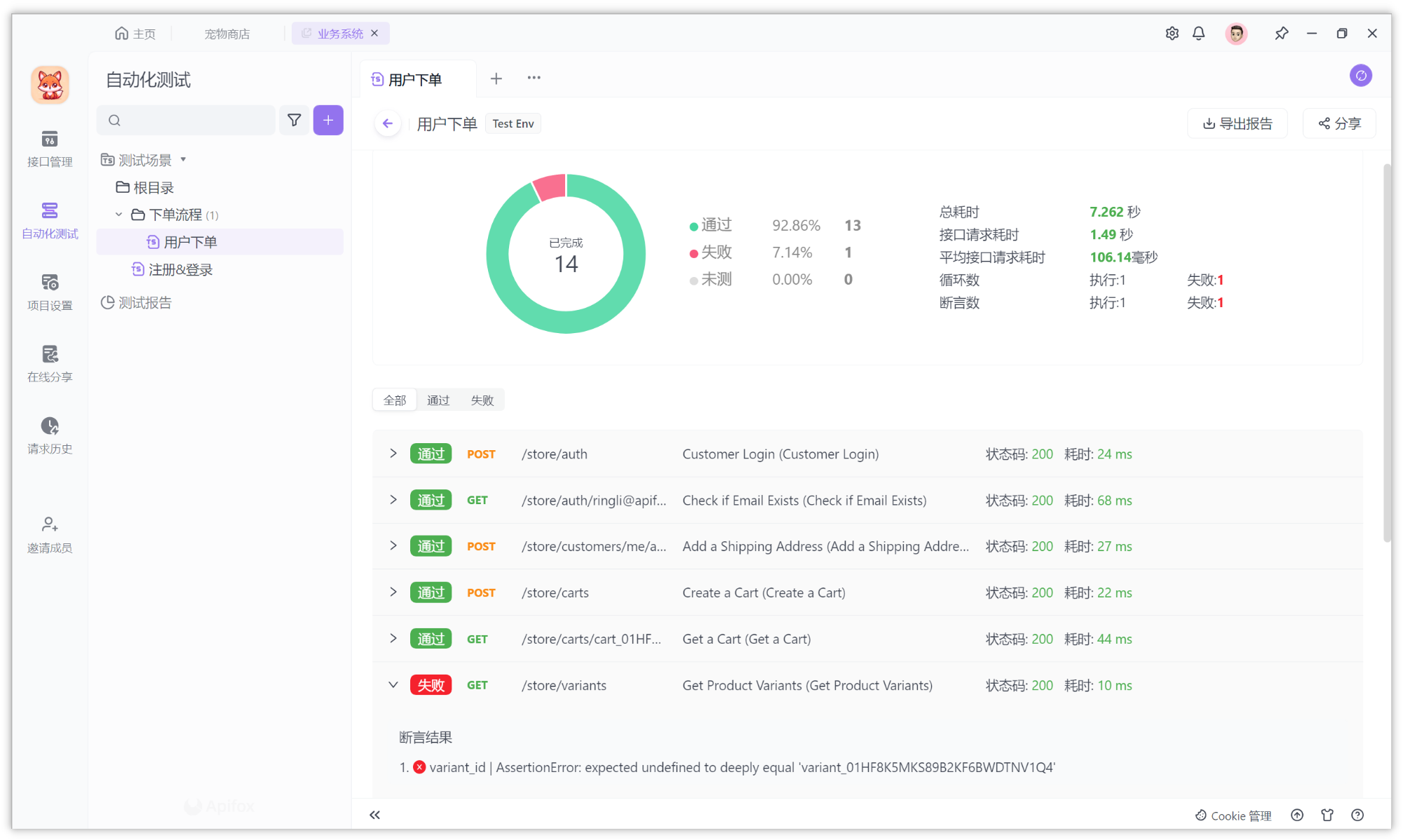Switch to the 失败 filter tab

[482, 400]
